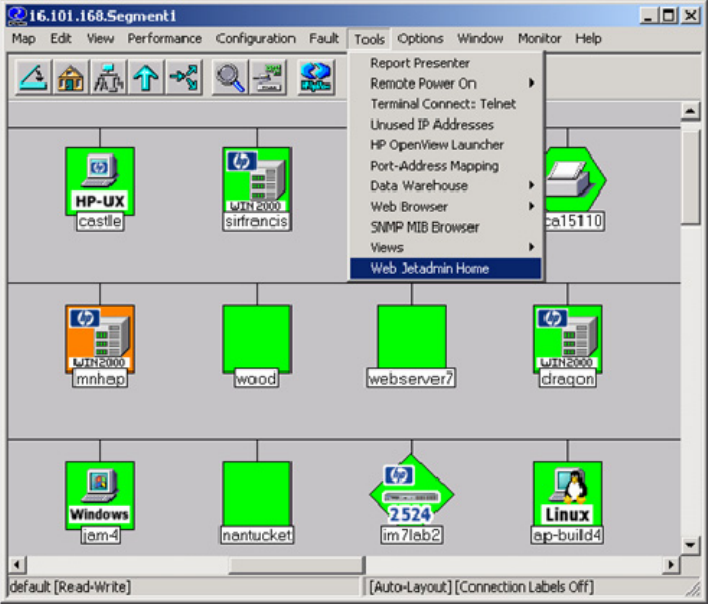
Task: Expand the Data Warehouse submenu
Action: coord(446,186)
